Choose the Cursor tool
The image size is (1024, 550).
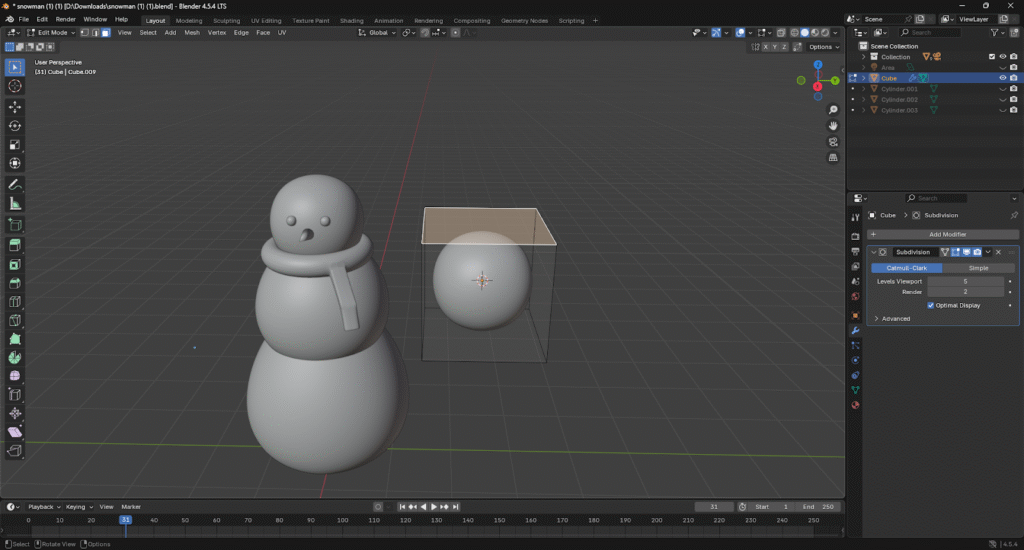[15, 86]
